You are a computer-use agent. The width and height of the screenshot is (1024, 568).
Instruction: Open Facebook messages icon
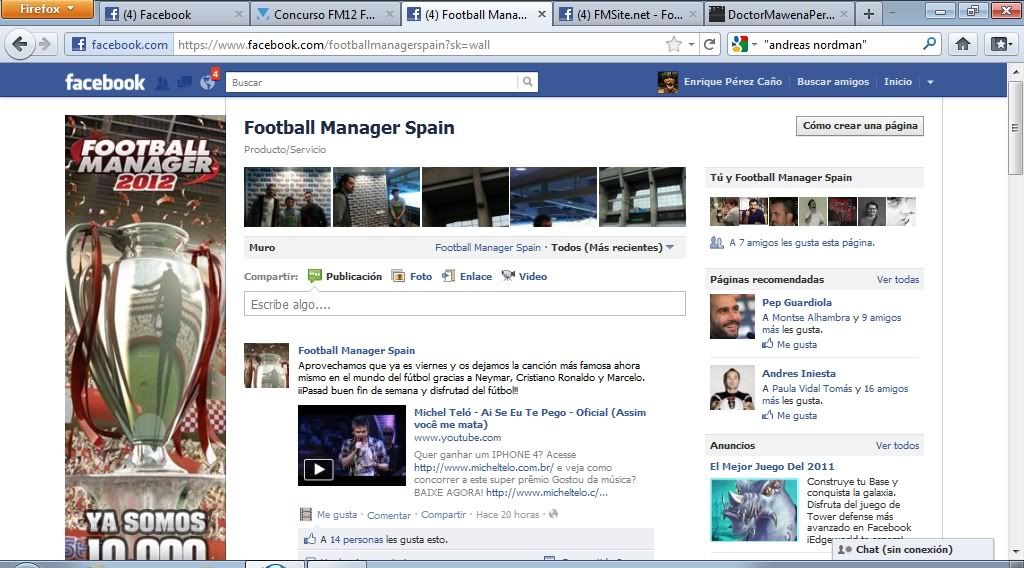[x=185, y=82]
